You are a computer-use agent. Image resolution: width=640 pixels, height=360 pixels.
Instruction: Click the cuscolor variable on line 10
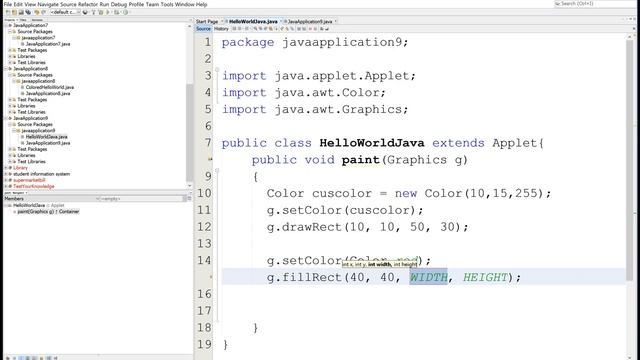(x=342, y=193)
